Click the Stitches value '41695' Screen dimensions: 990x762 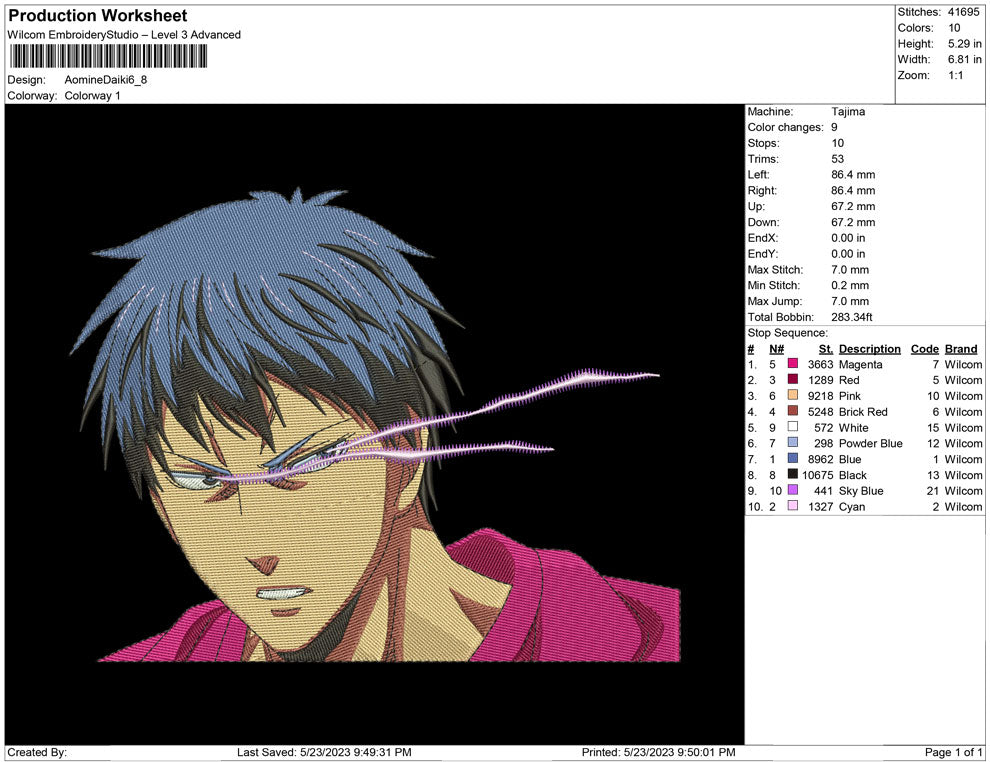tap(963, 12)
